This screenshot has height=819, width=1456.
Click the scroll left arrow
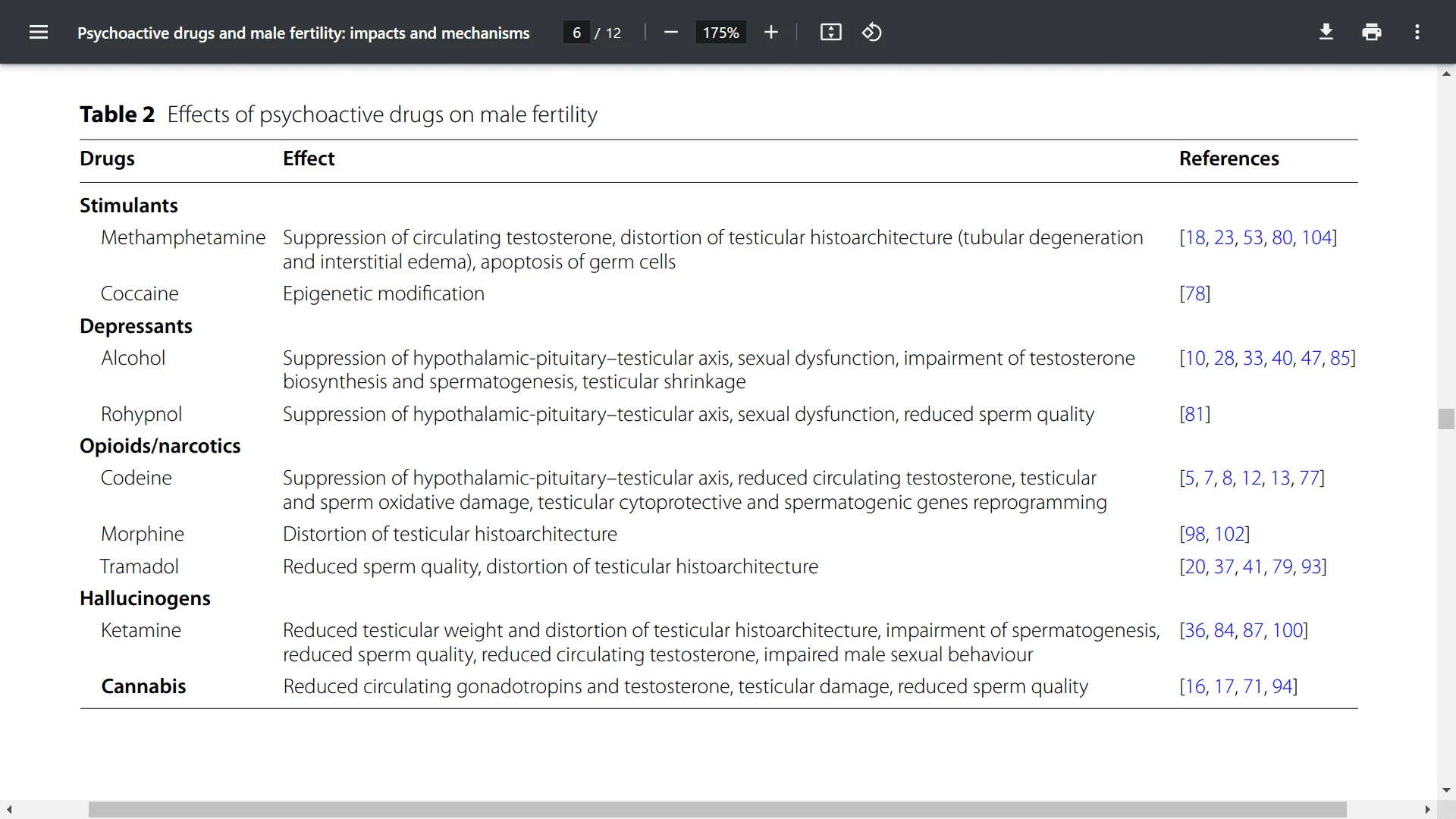coord(8,810)
